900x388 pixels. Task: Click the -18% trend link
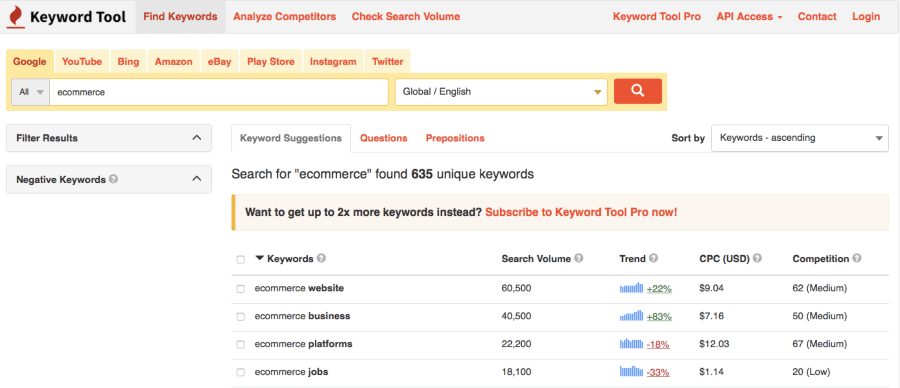pyautogui.click(x=658, y=344)
